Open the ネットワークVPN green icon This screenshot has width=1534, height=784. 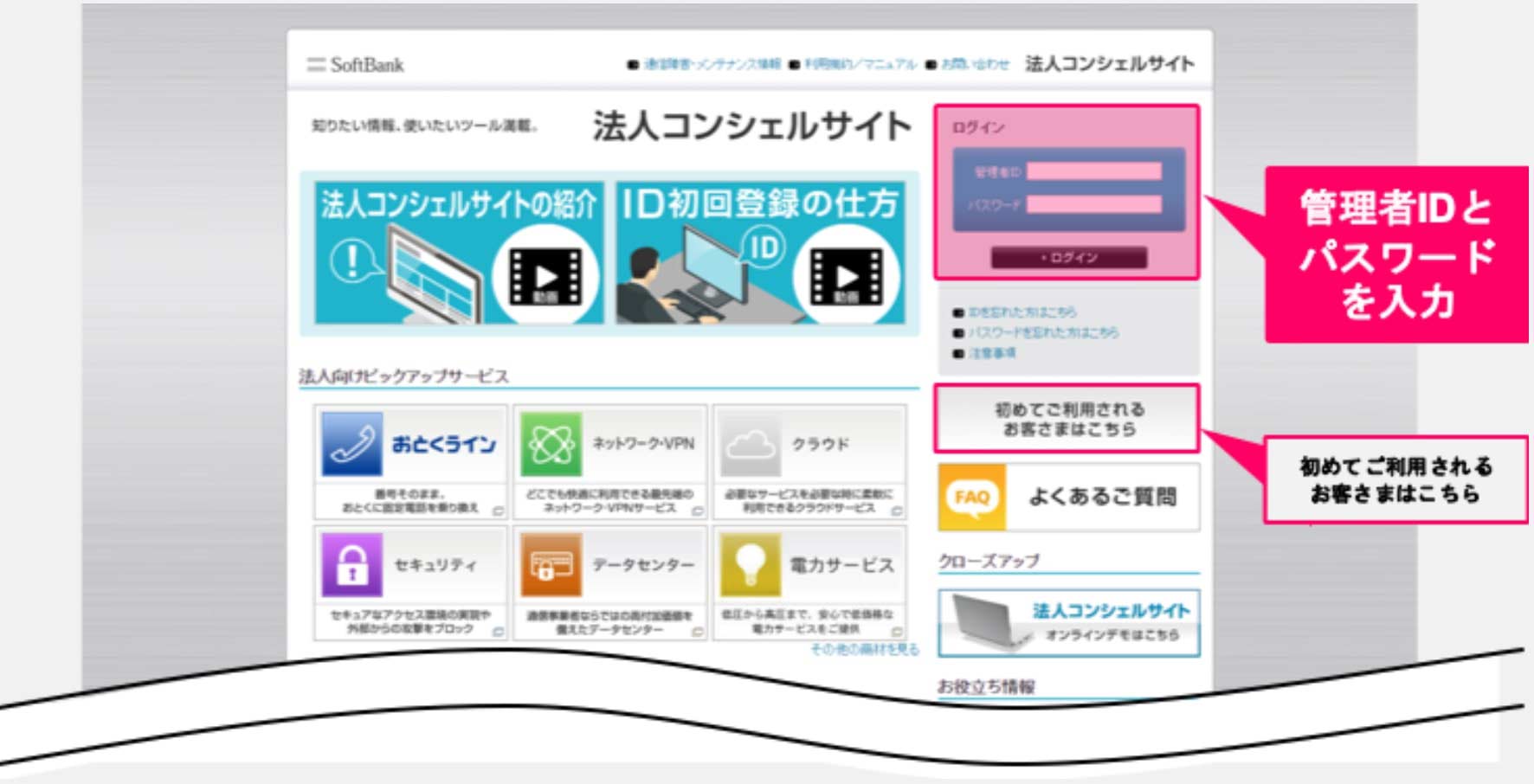551,444
